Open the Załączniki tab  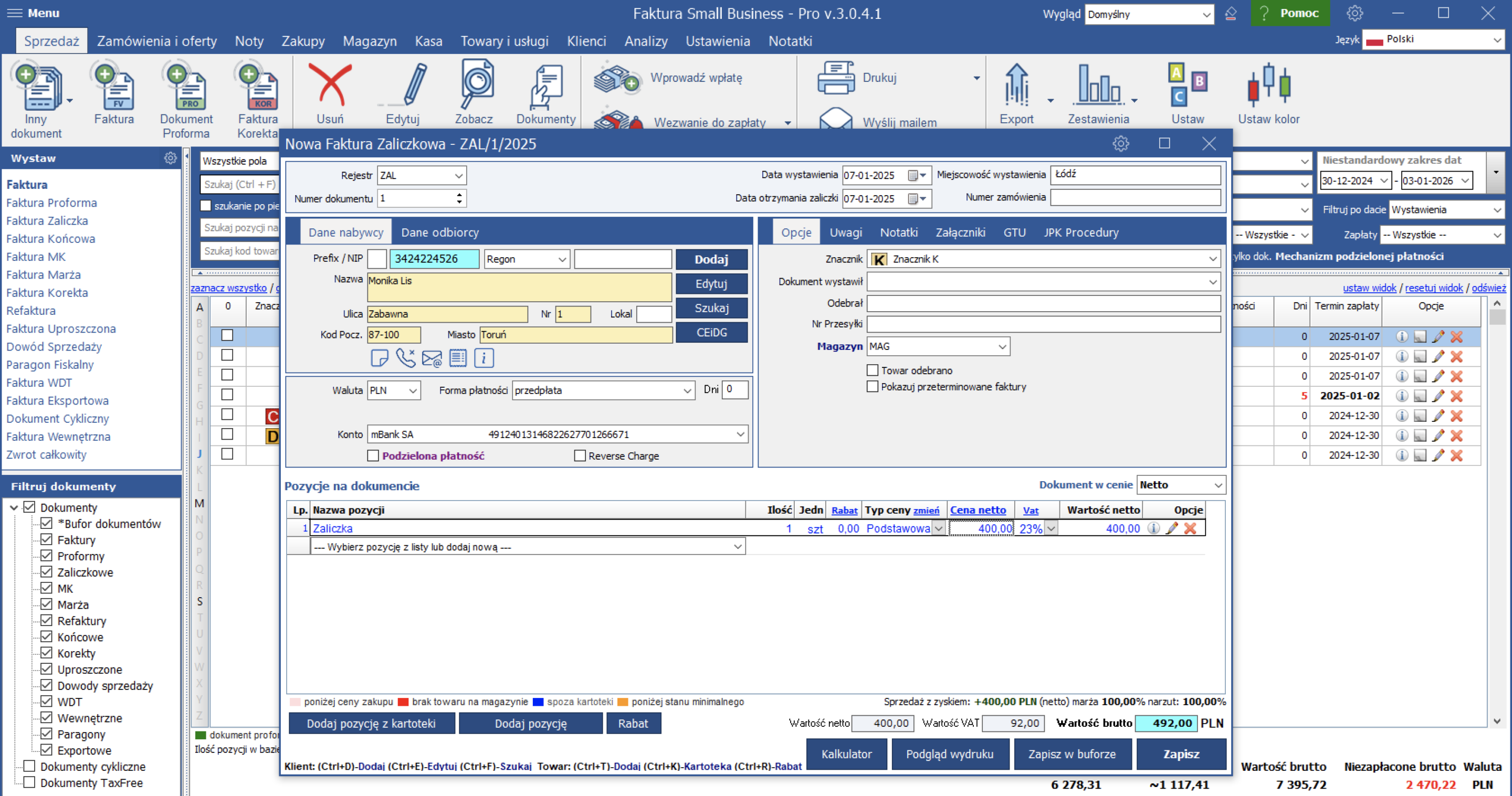pyautogui.click(x=960, y=232)
